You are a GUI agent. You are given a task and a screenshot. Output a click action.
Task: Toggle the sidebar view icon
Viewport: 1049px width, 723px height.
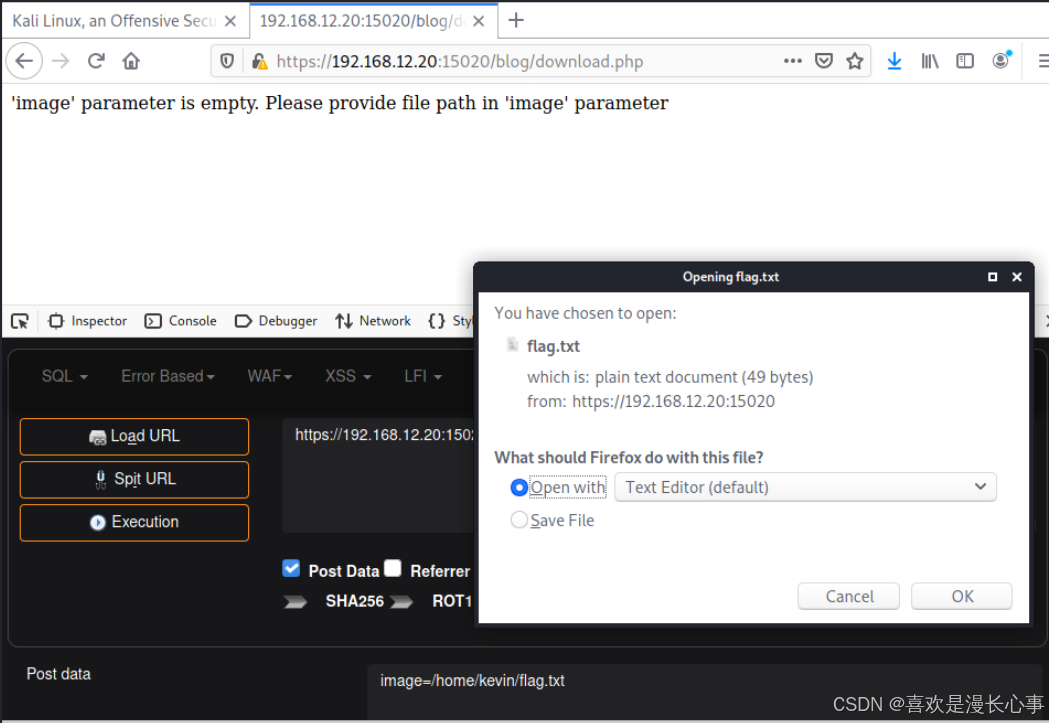click(x=965, y=61)
